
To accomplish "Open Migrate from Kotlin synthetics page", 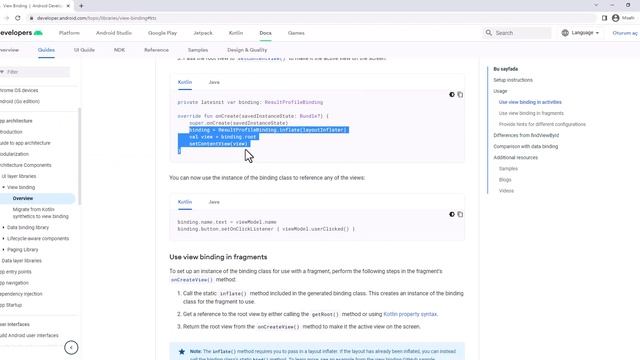I will tap(40, 213).
